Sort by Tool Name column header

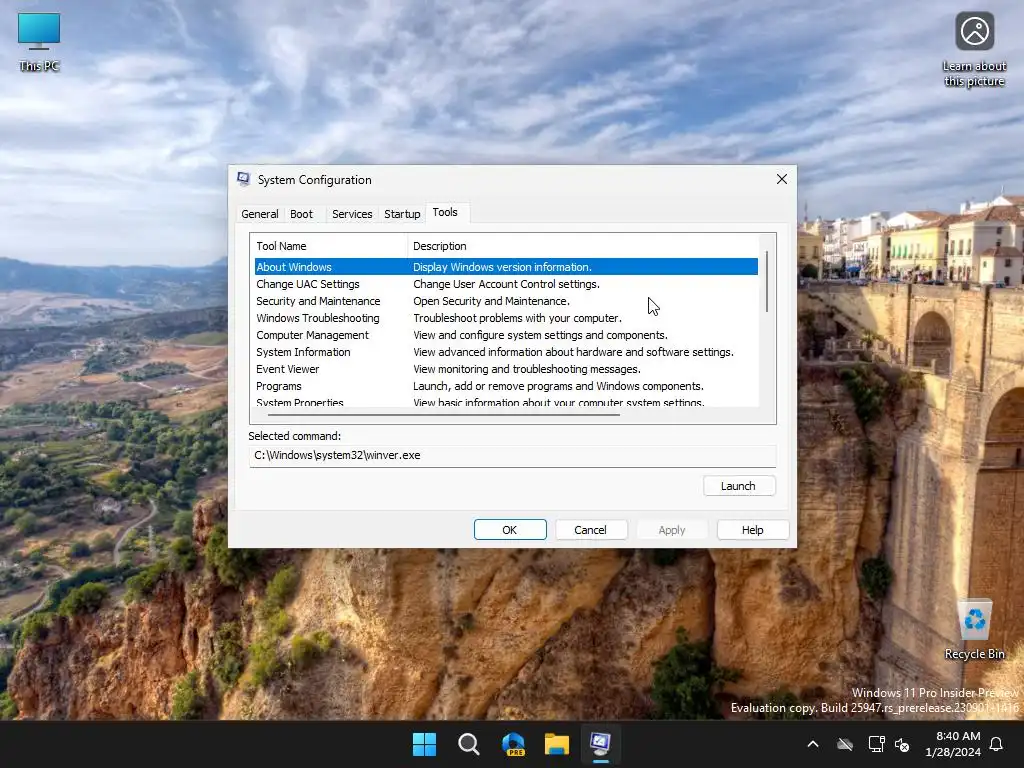pos(330,246)
